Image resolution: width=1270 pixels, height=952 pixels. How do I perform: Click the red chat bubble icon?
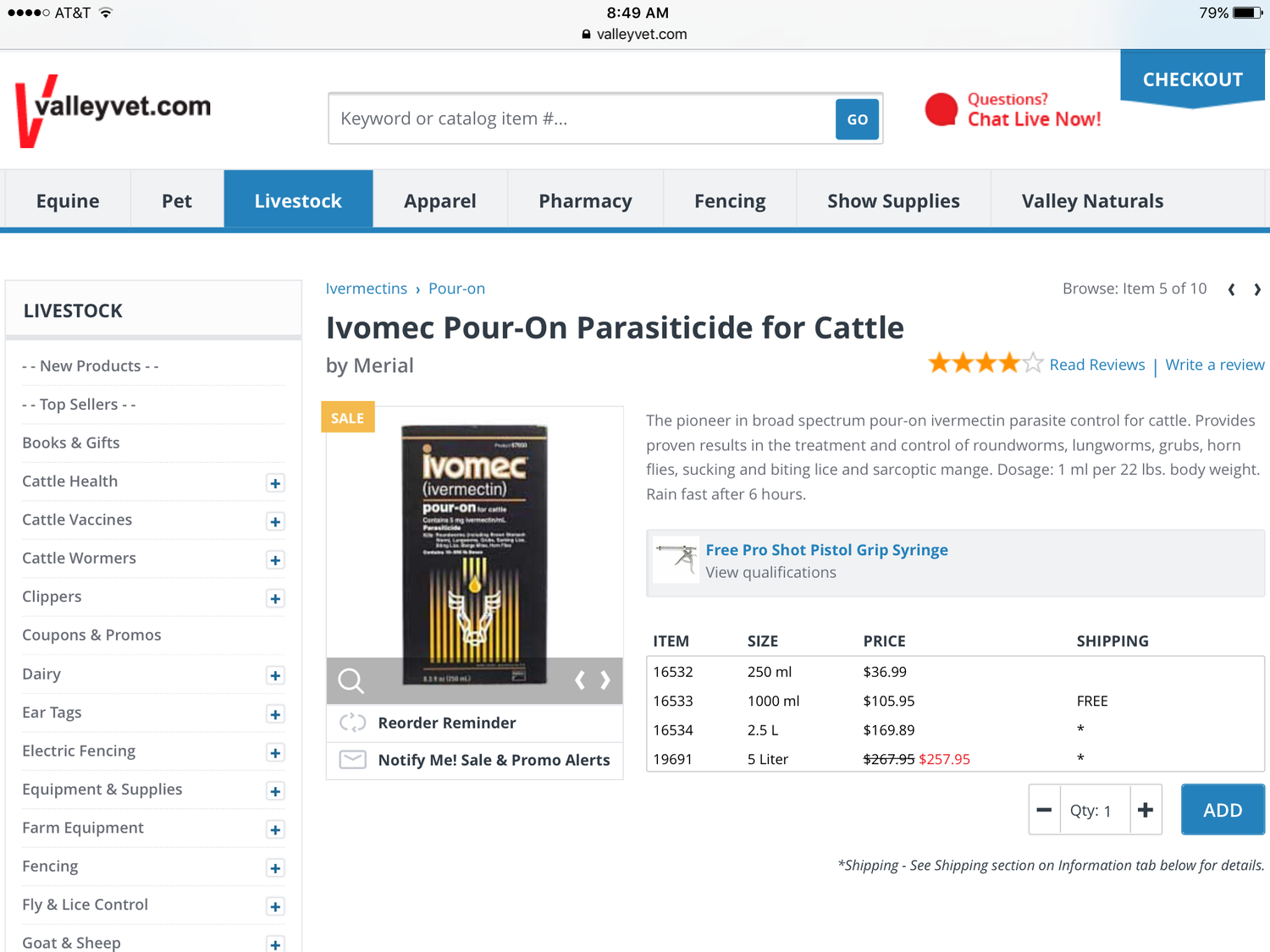point(941,110)
